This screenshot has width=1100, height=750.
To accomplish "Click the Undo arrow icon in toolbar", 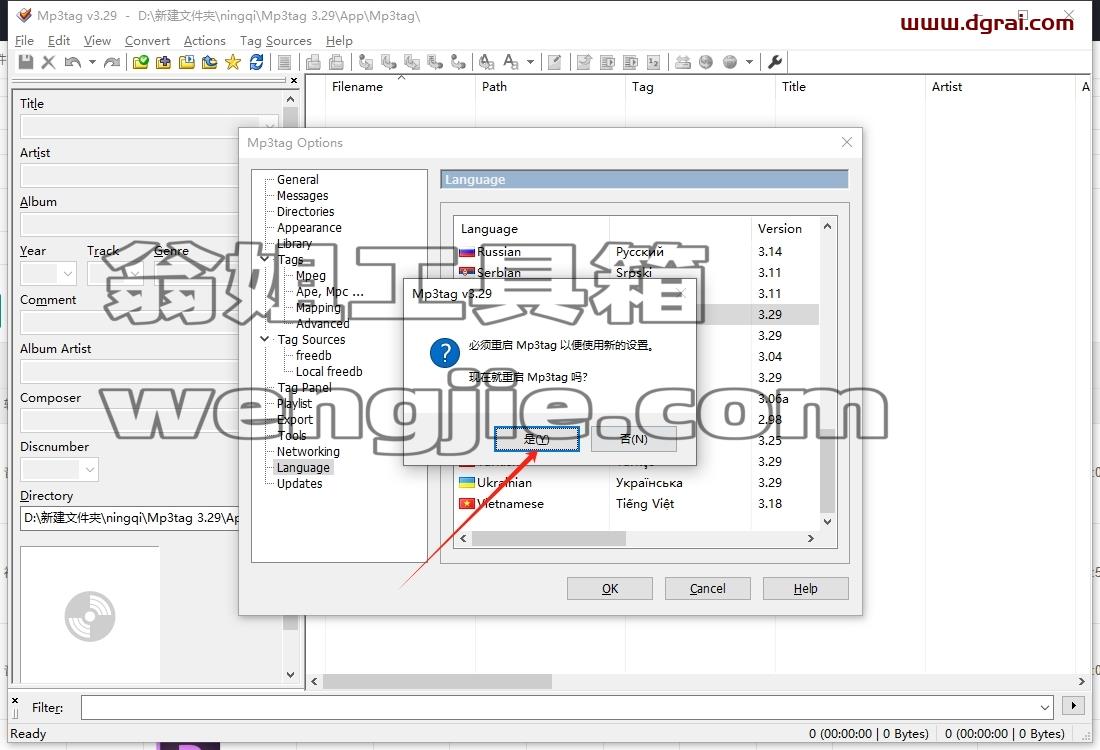I will click(72, 62).
